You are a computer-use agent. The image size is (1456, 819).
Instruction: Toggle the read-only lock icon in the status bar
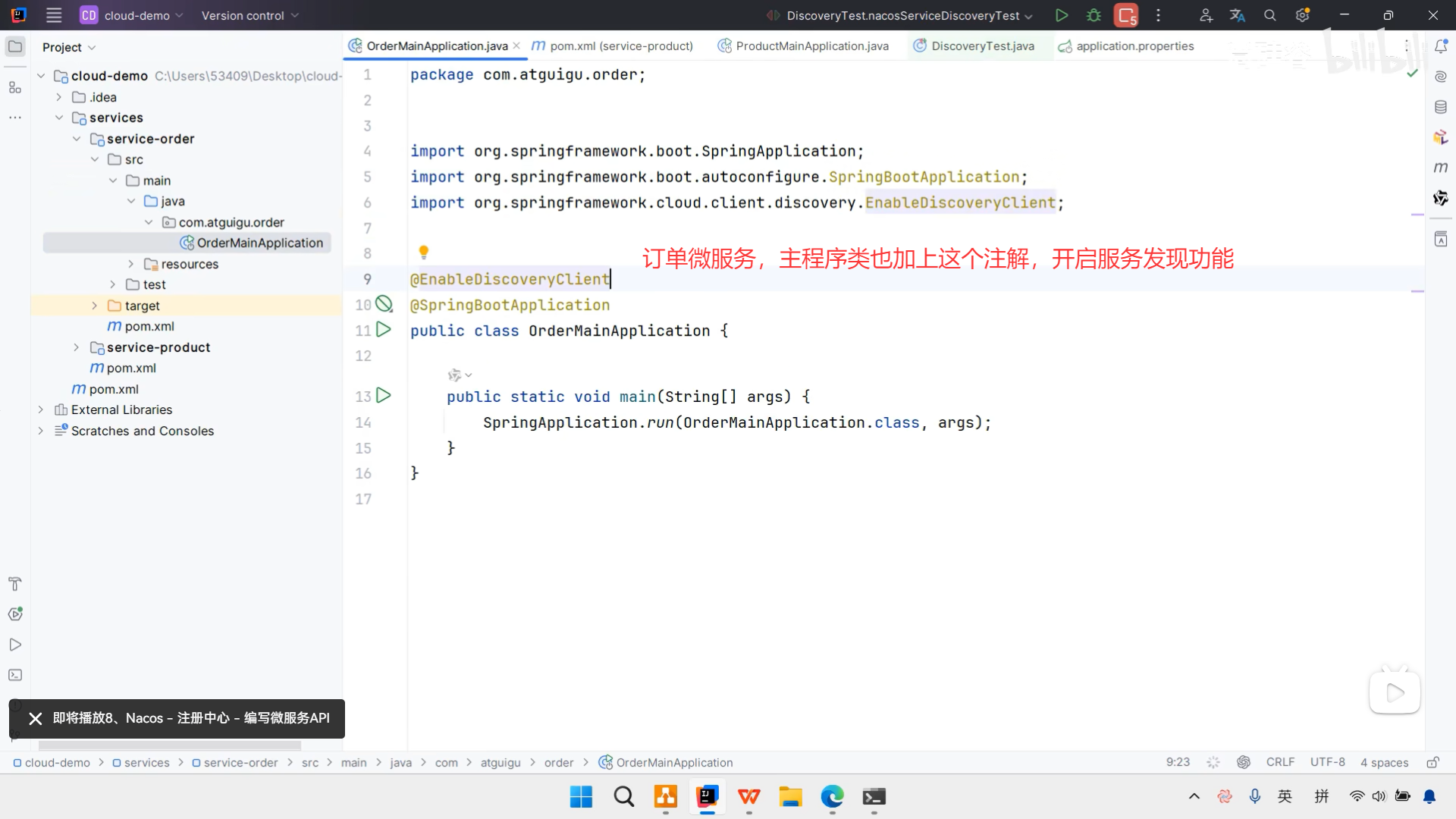1432,762
